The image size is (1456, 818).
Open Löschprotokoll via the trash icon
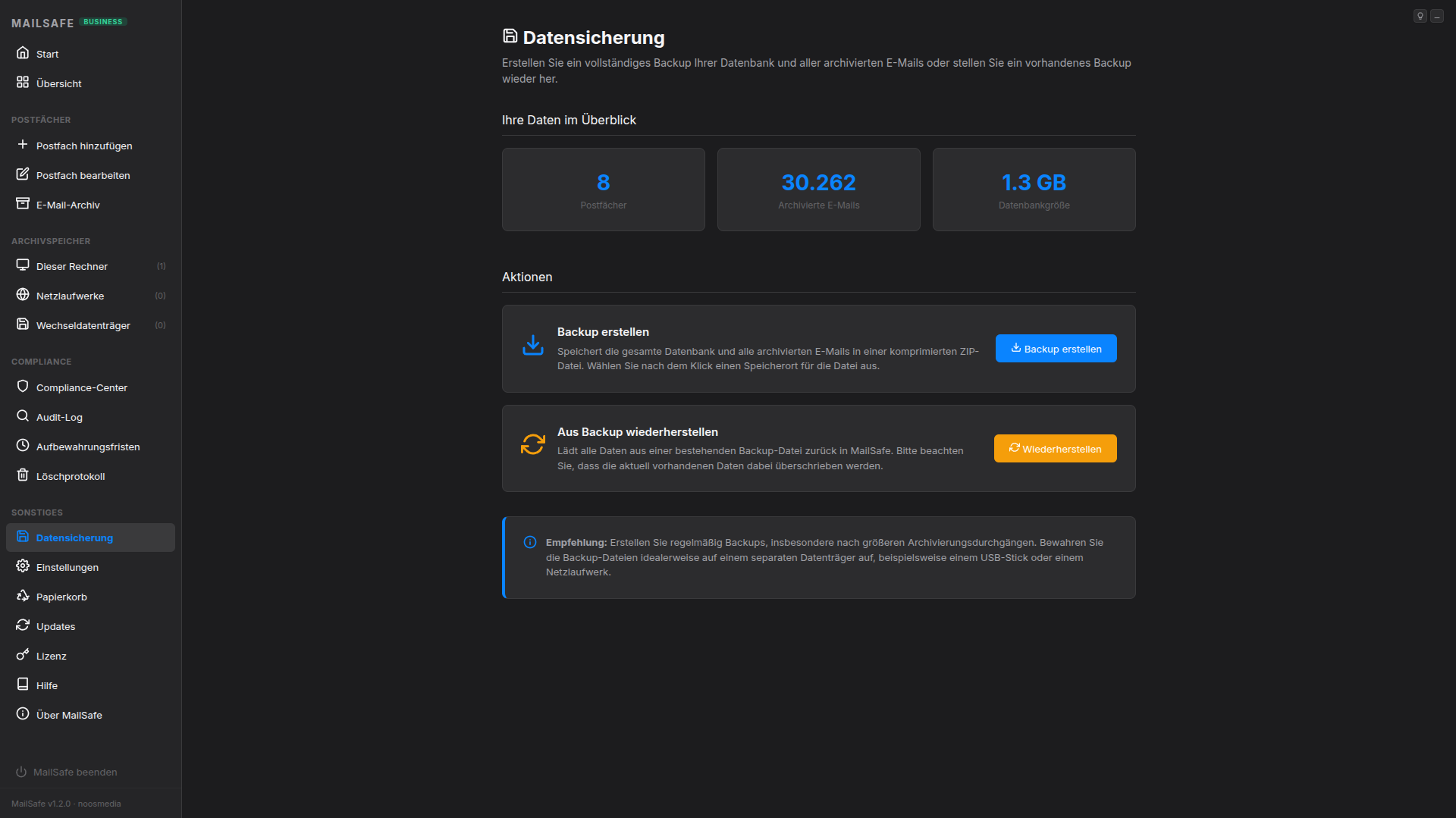23,476
